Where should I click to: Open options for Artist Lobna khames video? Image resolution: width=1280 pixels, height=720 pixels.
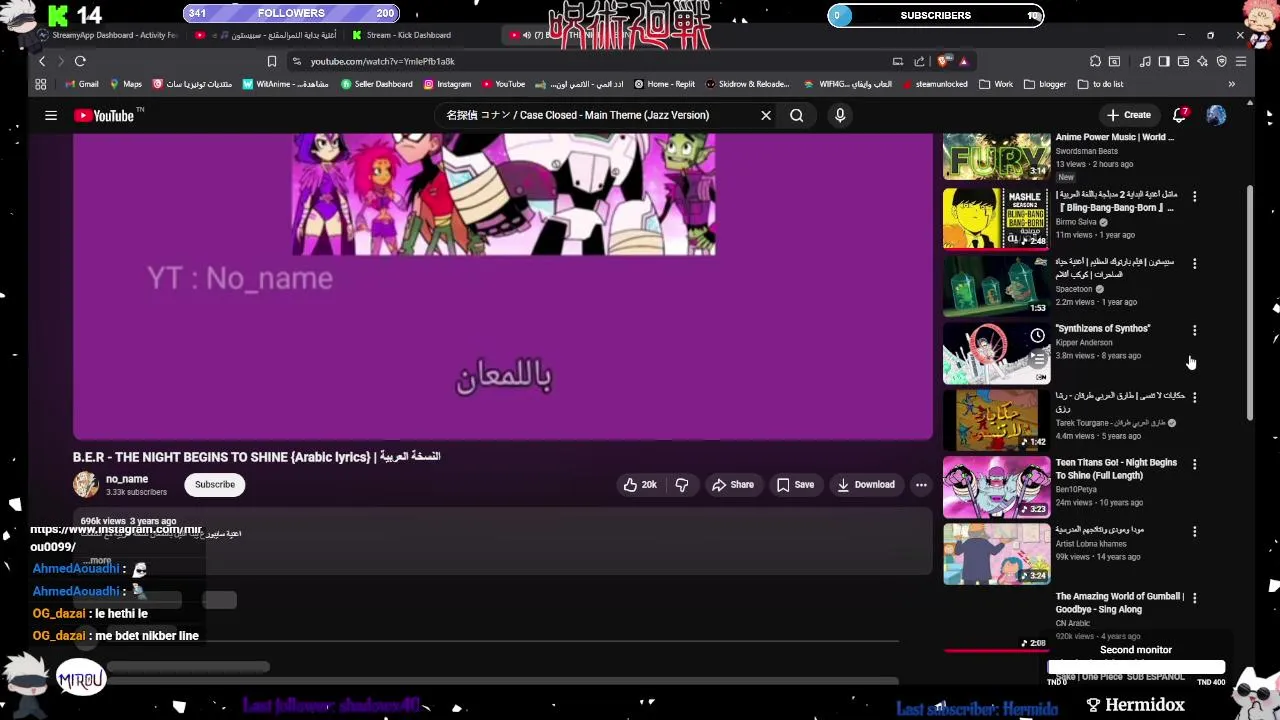tap(1194, 531)
